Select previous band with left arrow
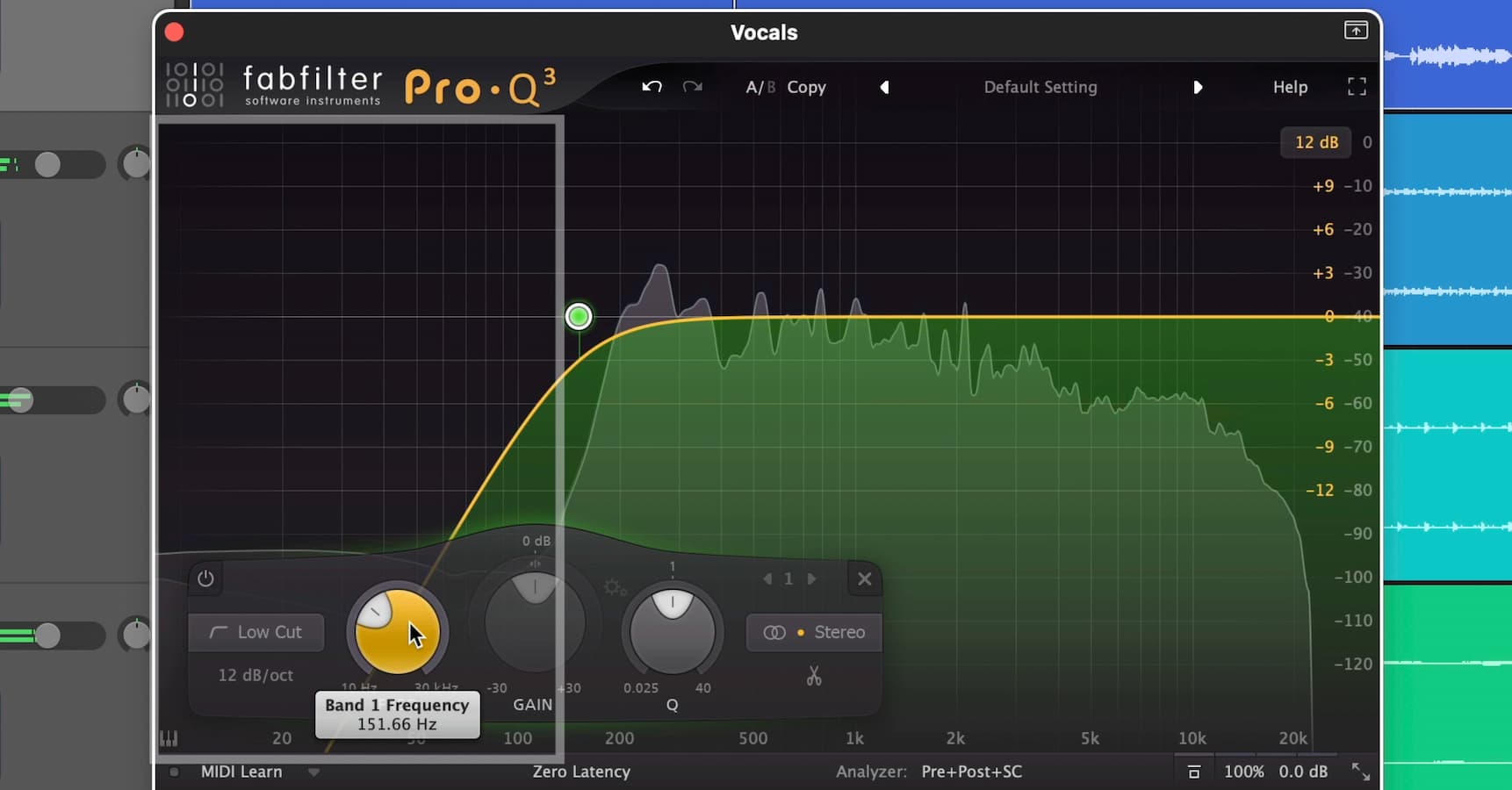 (767, 578)
